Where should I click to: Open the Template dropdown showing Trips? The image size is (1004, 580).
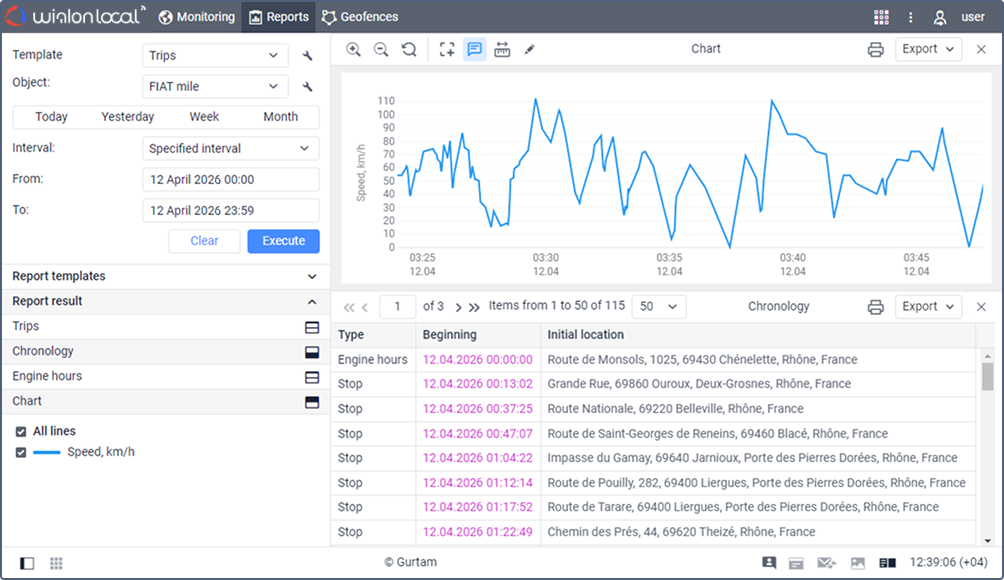pyautogui.click(x=215, y=56)
